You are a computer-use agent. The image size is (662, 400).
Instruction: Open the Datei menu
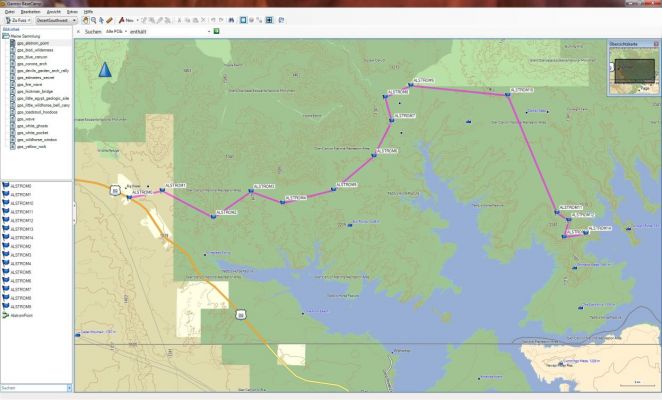click(7, 10)
